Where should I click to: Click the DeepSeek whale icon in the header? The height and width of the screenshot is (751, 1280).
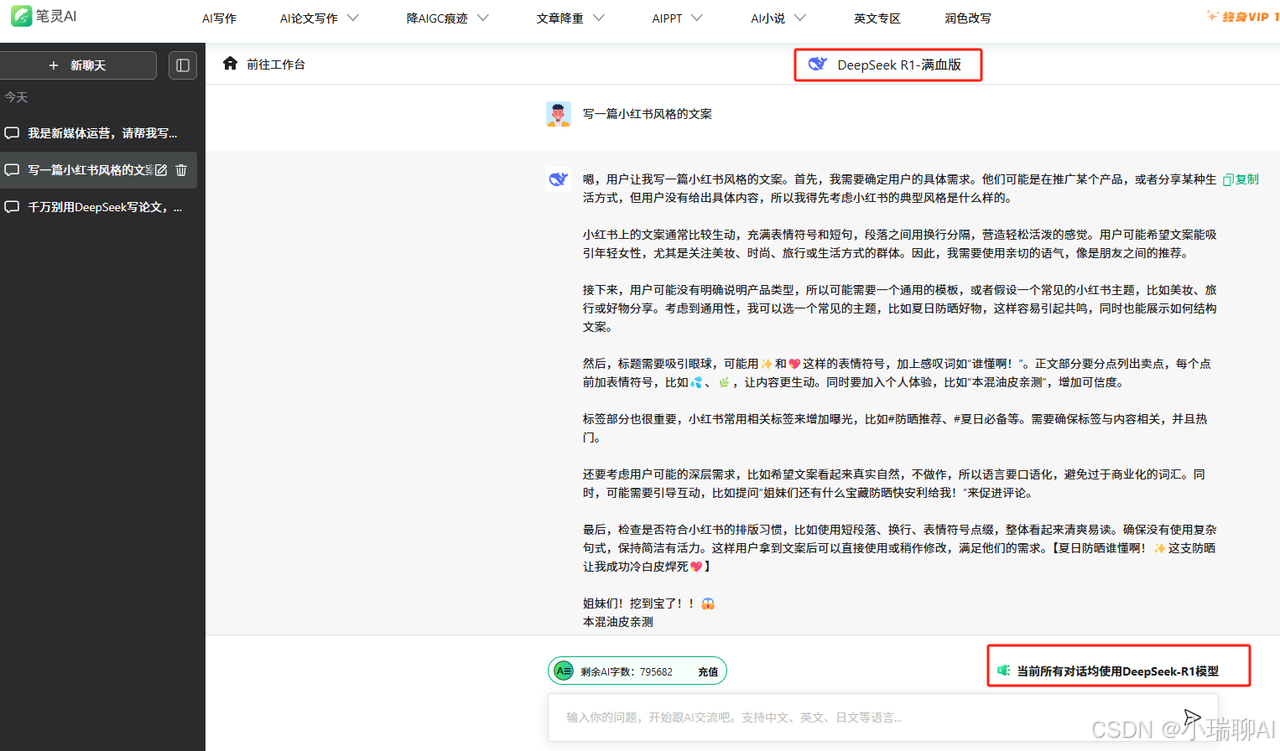pos(818,64)
